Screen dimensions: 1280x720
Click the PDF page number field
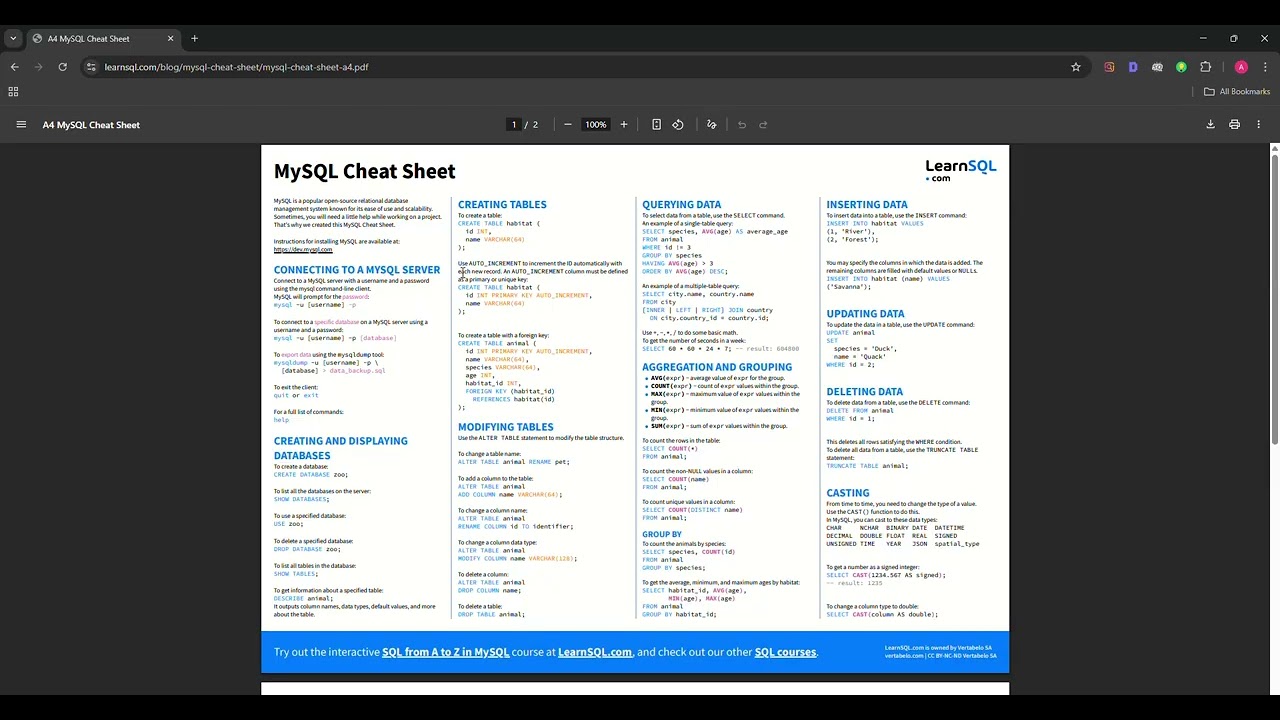point(514,125)
